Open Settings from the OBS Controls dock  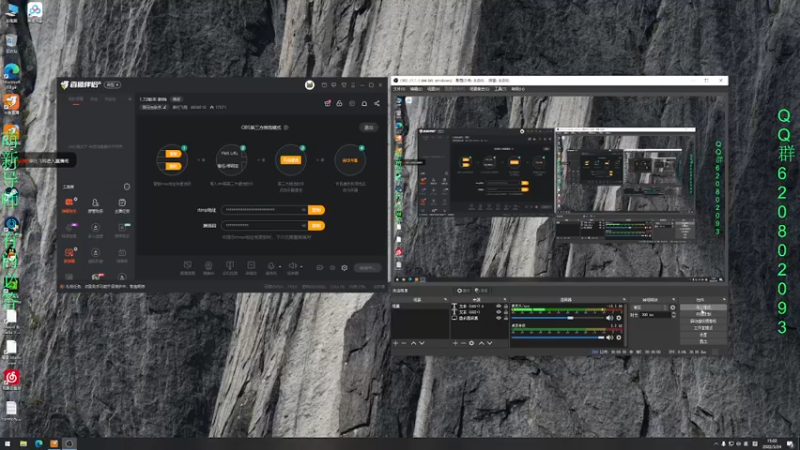703,335
